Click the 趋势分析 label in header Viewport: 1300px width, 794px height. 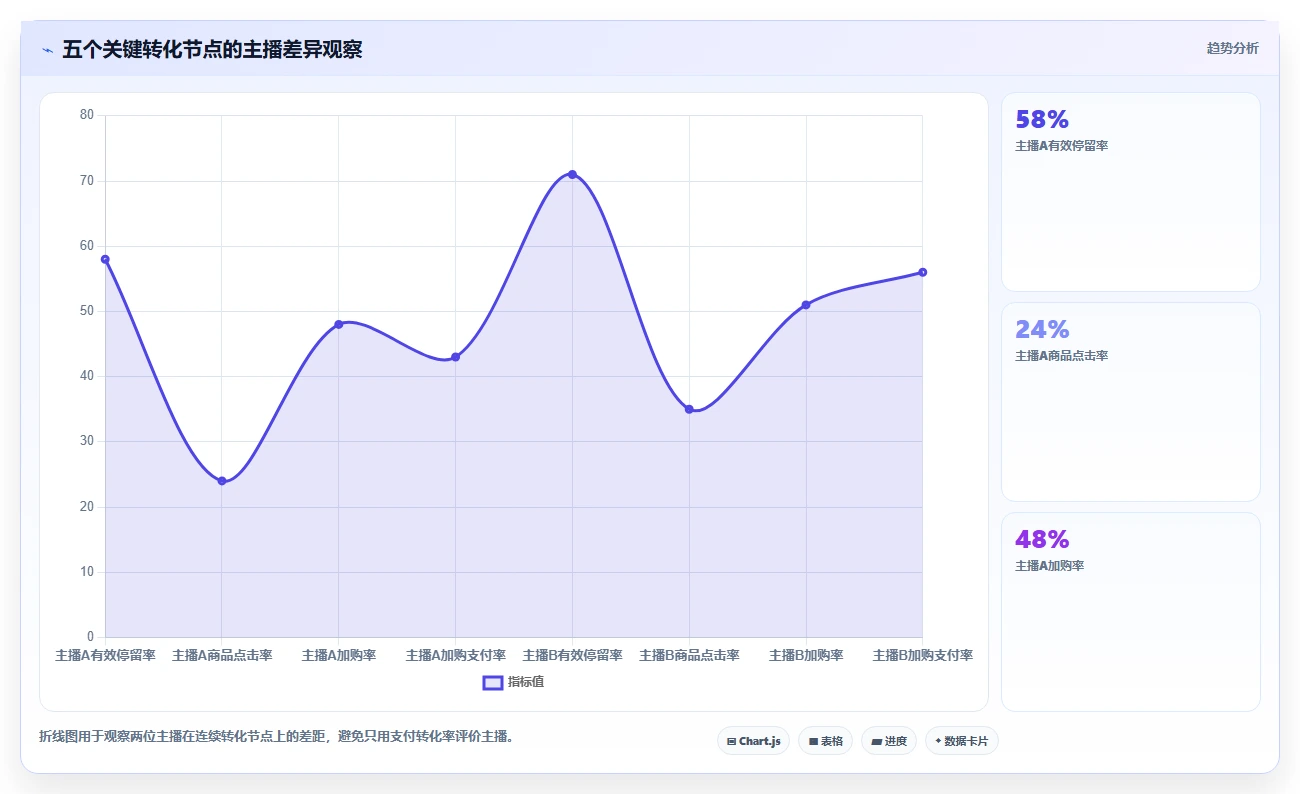[x=1233, y=48]
